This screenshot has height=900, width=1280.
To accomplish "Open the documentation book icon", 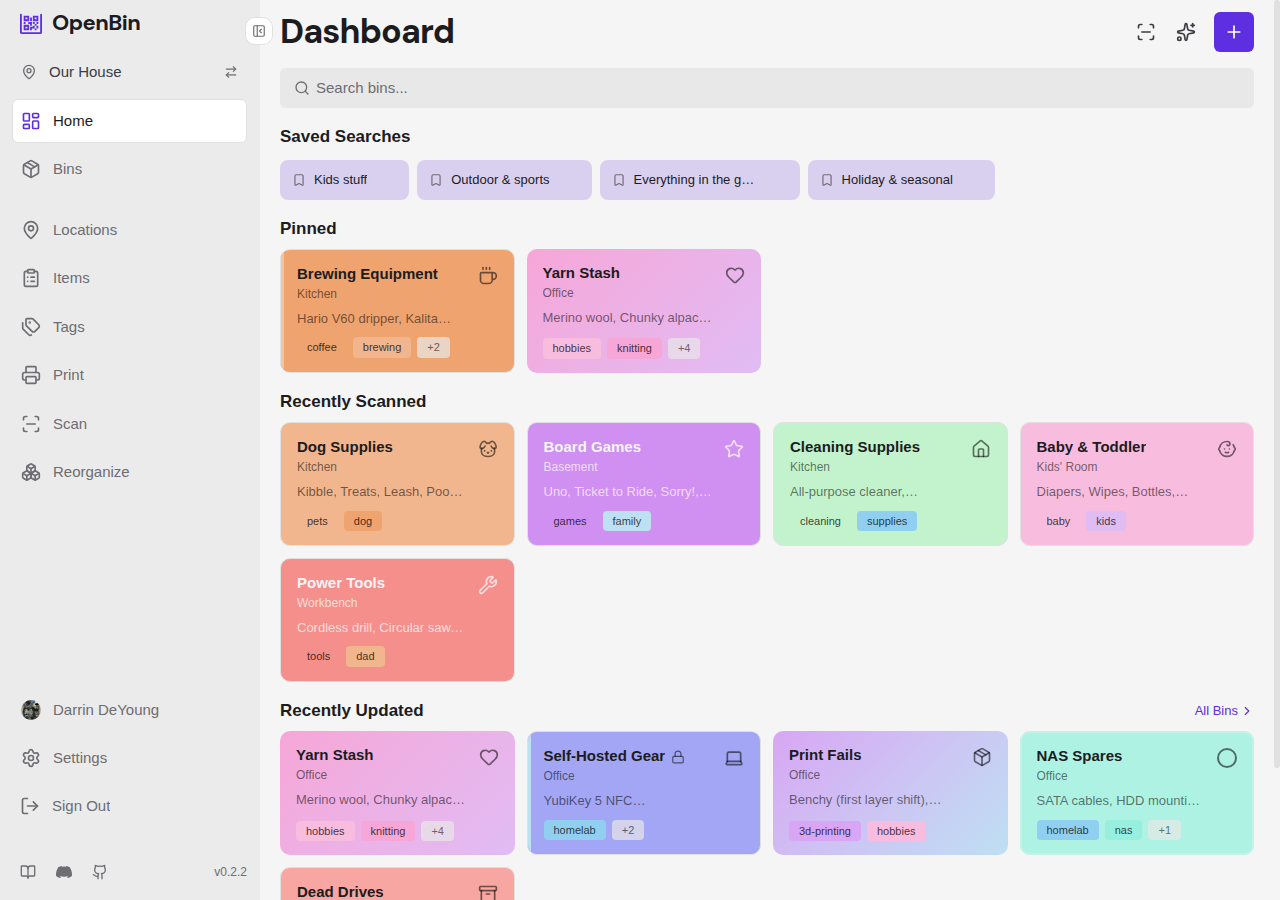I will 28,872.
